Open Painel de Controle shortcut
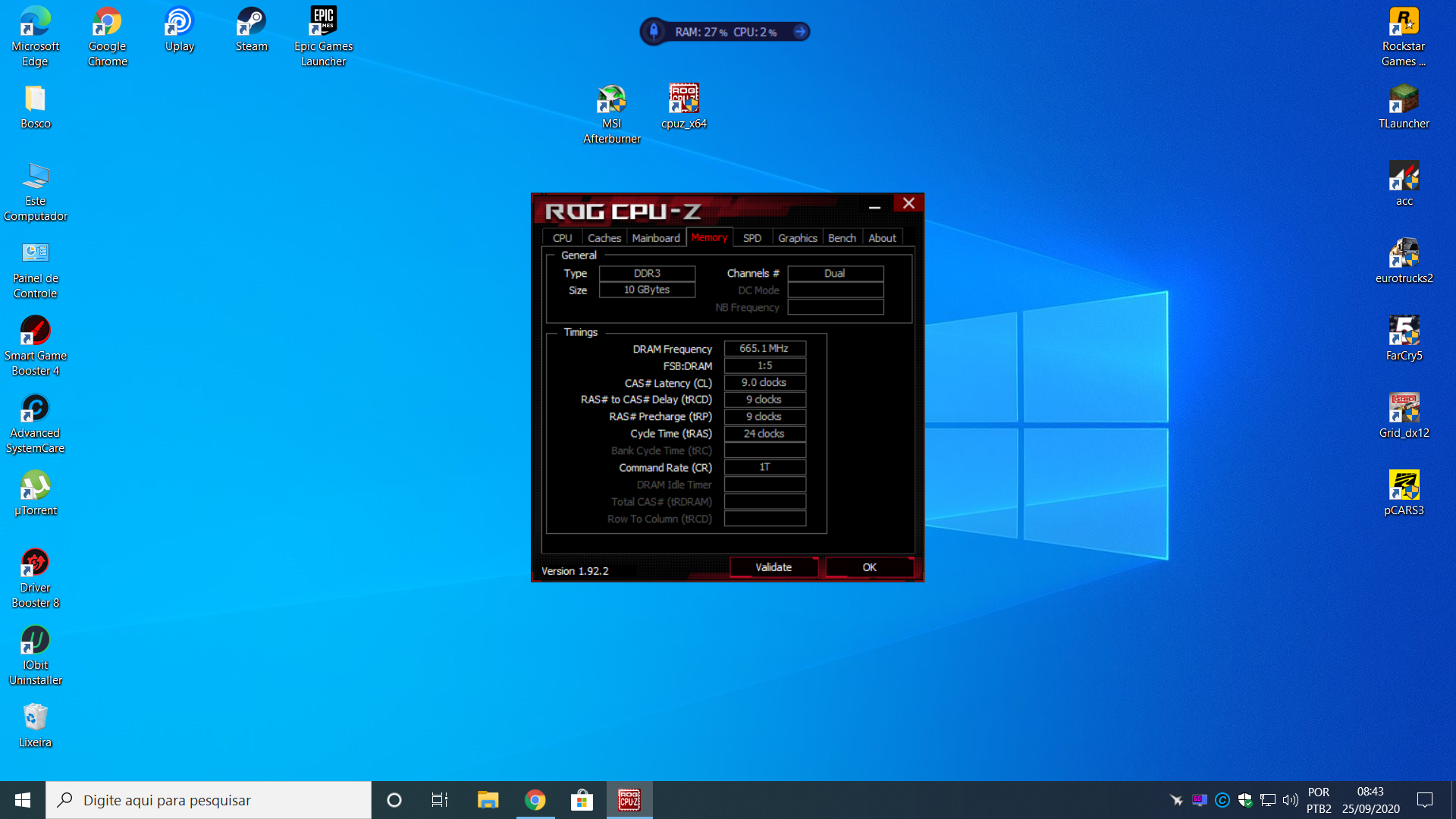The height and width of the screenshot is (819, 1456). 36,269
